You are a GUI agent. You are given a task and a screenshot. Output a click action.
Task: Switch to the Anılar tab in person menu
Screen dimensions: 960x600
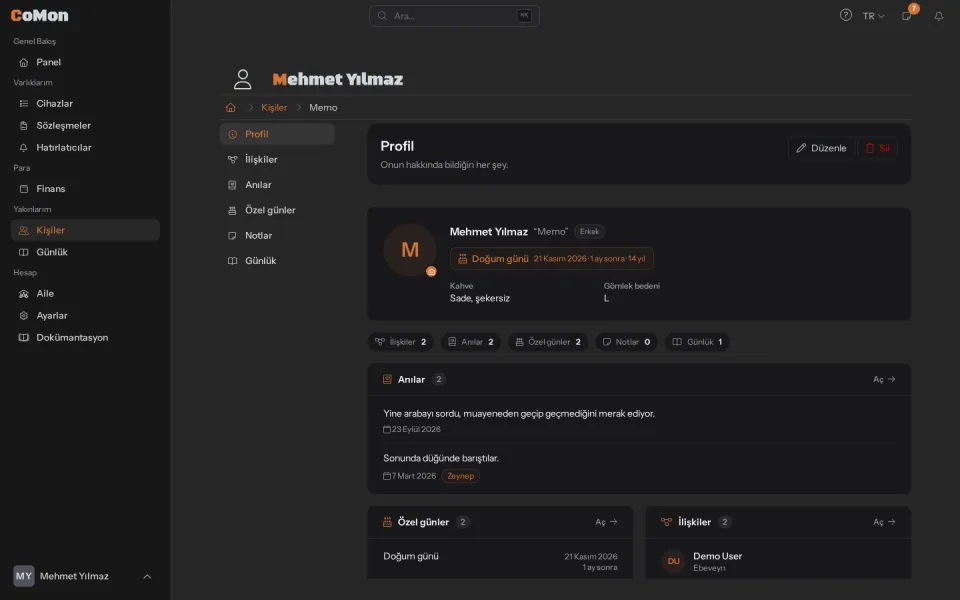tap(277, 185)
